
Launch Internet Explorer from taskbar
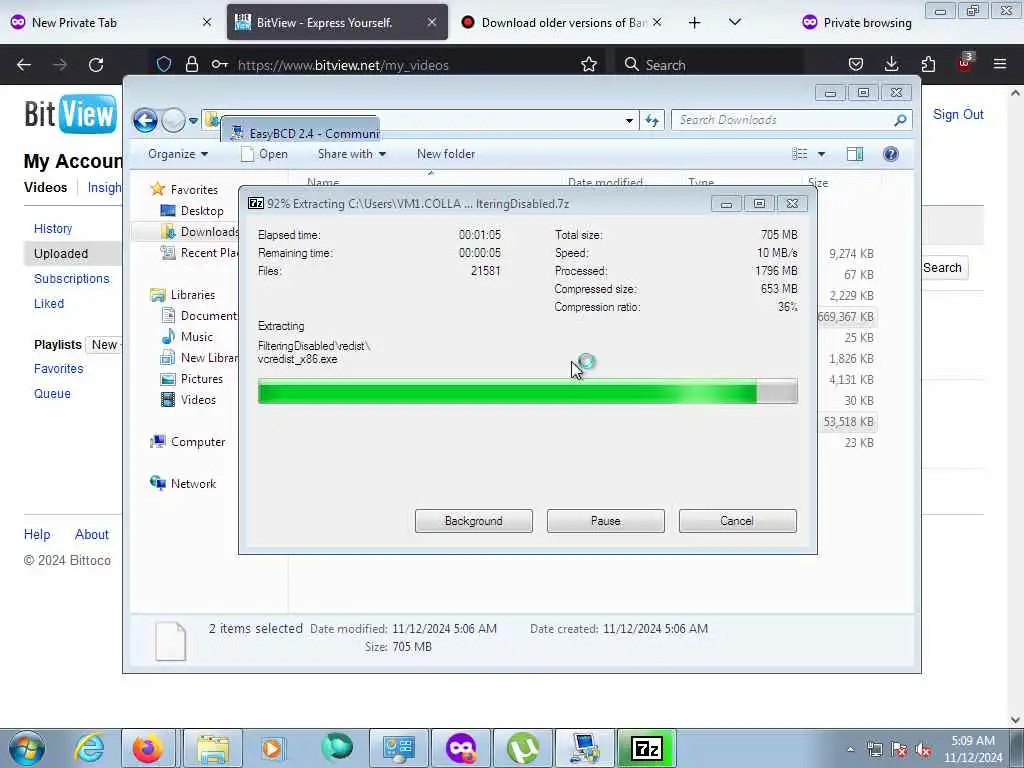click(x=89, y=748)
